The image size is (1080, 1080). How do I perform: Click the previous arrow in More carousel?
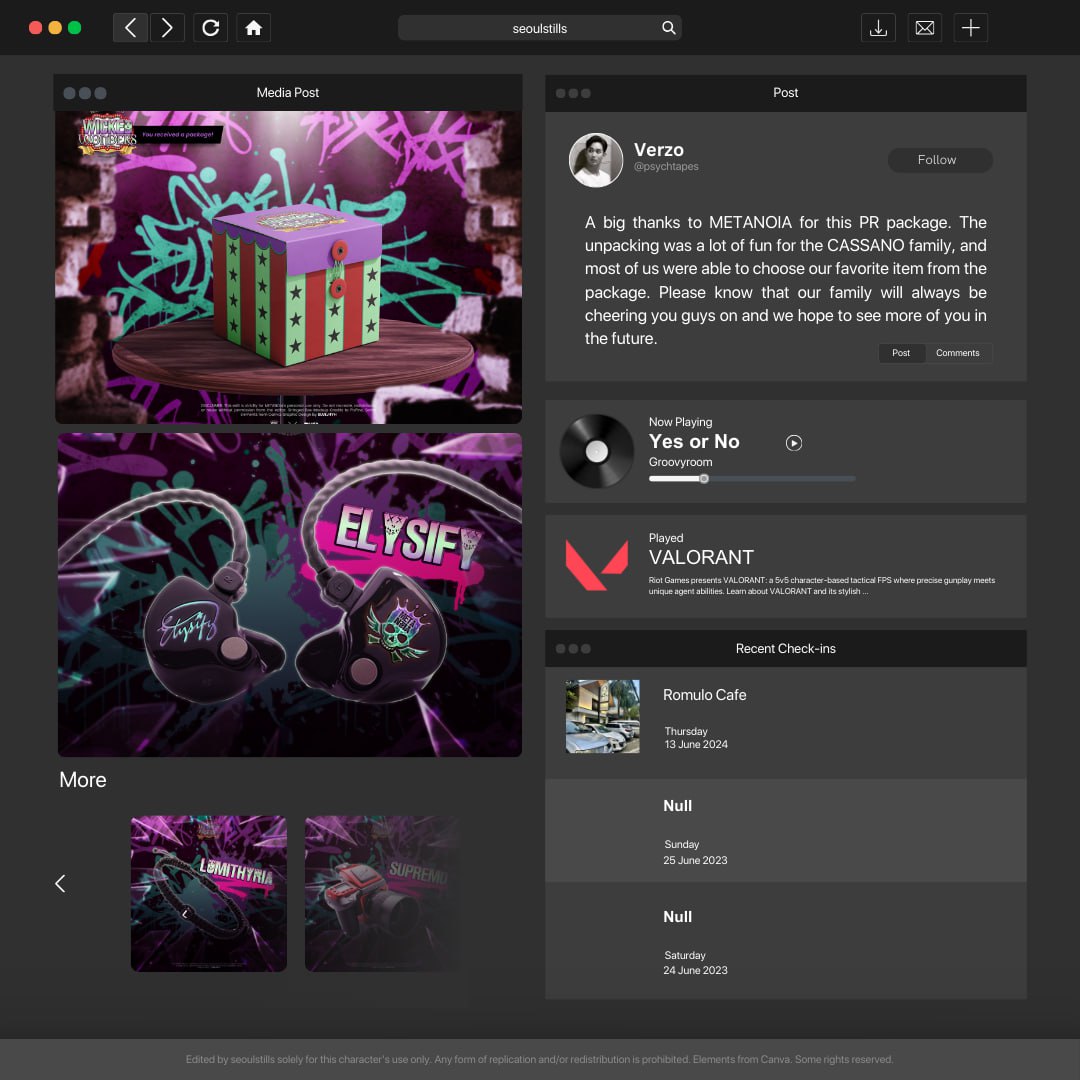click(x=61, y=884)
